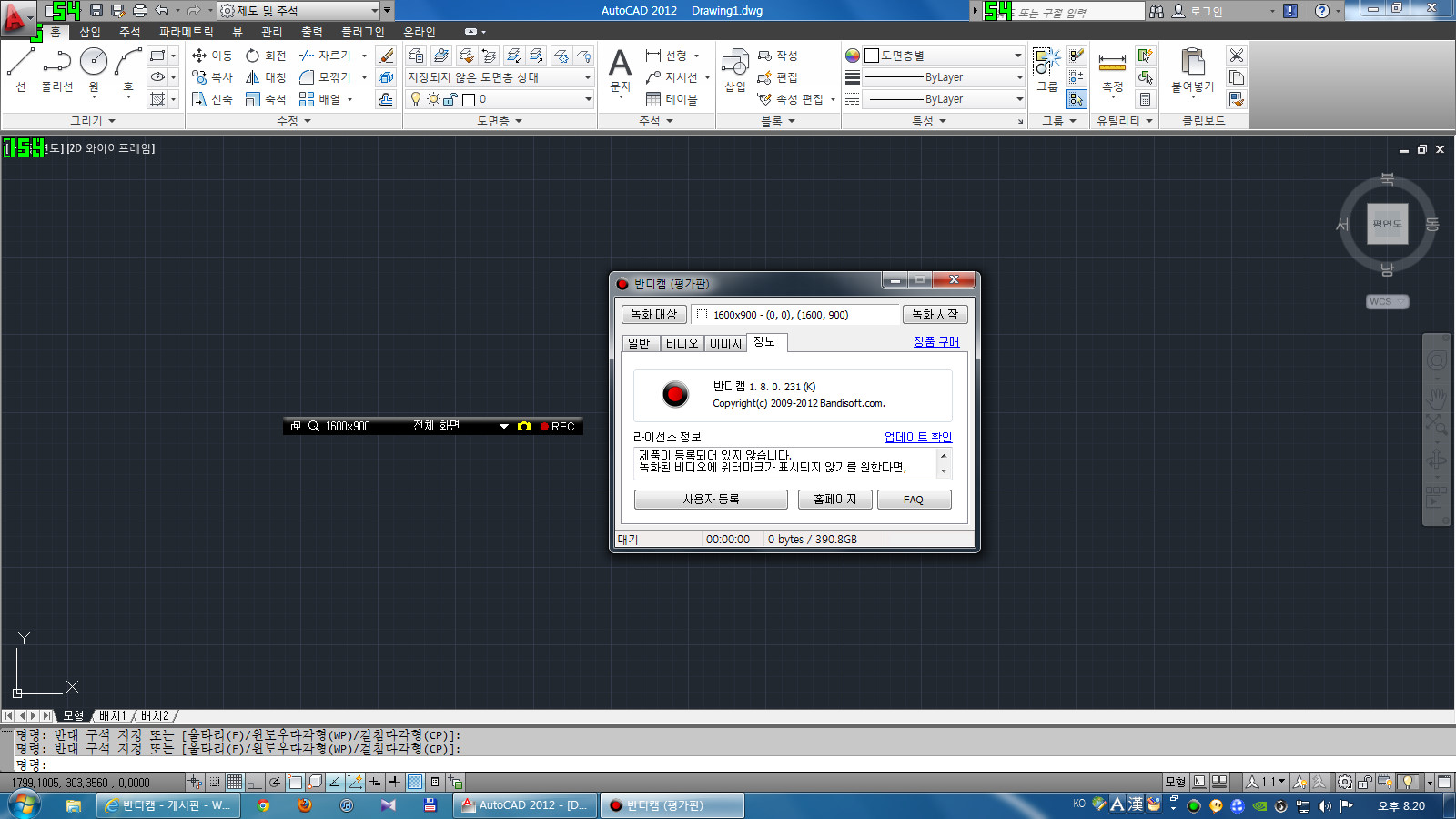
Task: Select the Erase tool icon
Action: coord(386,56)
